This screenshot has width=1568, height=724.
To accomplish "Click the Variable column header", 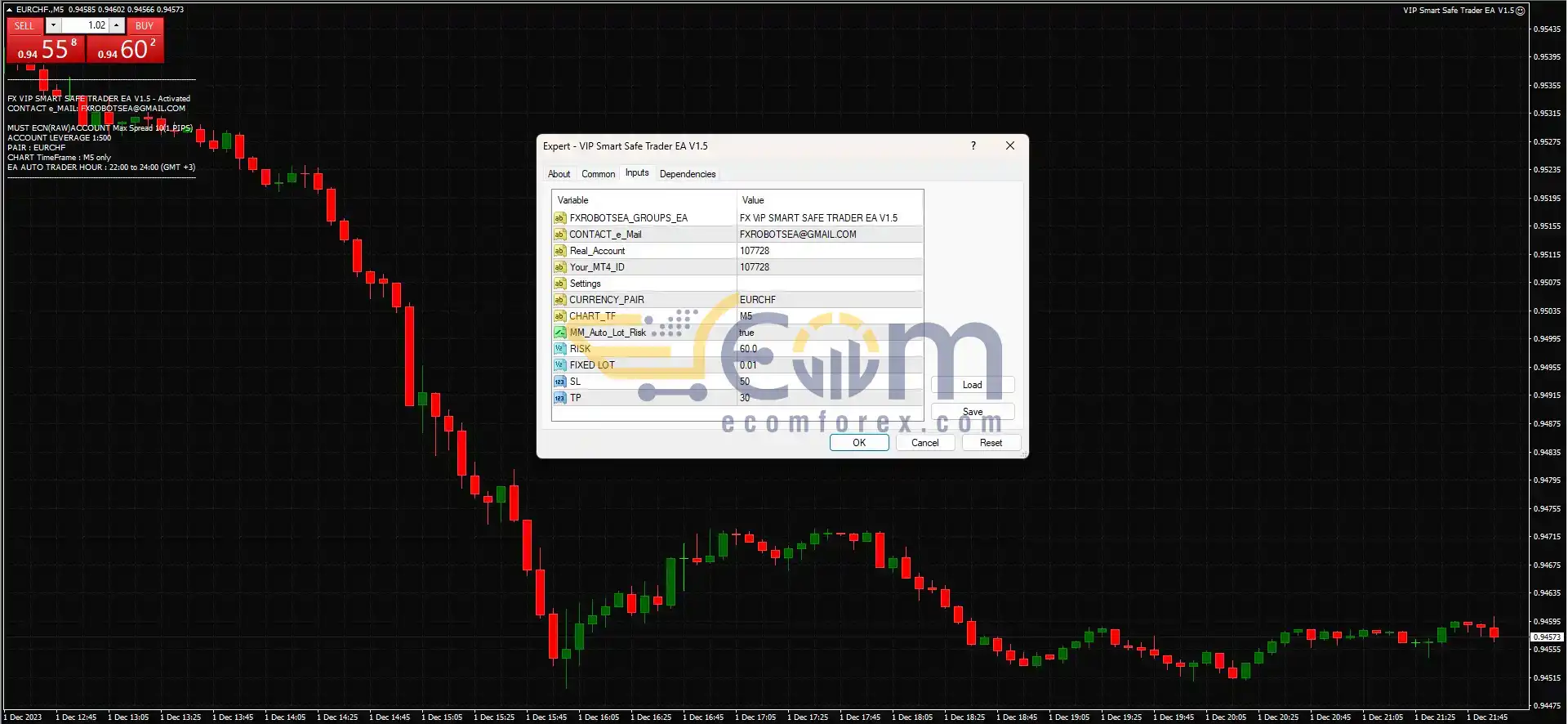I will coord(644,200).
